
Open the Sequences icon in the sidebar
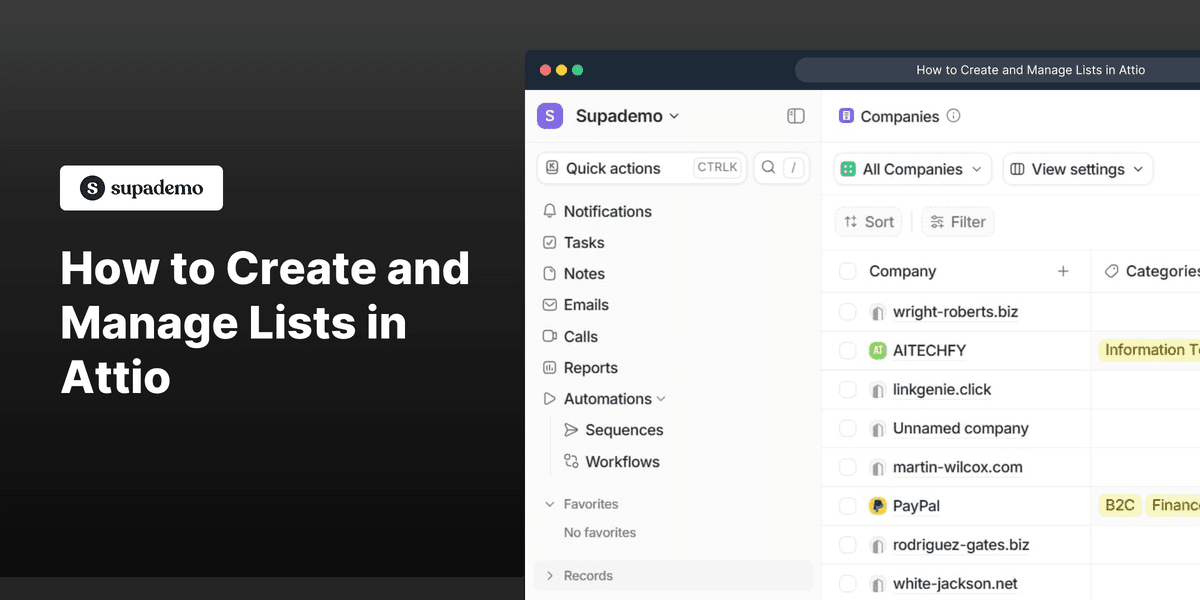coord(571,430)
